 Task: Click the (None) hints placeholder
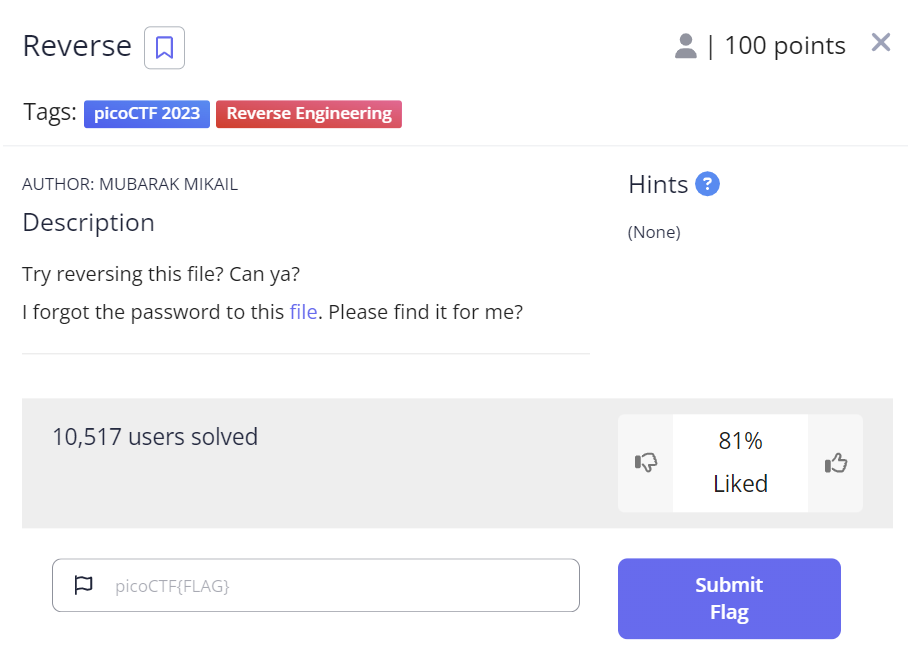click(654, 232)
